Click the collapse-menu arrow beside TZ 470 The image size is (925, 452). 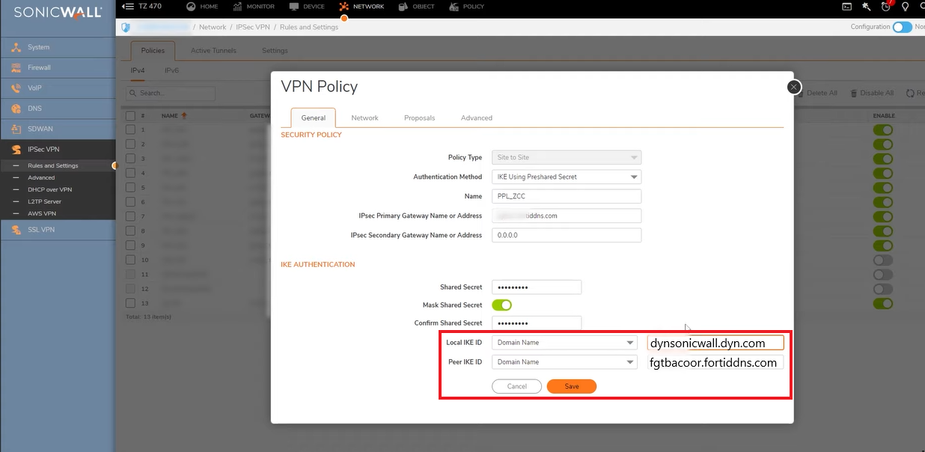click(x=127, y=6)
